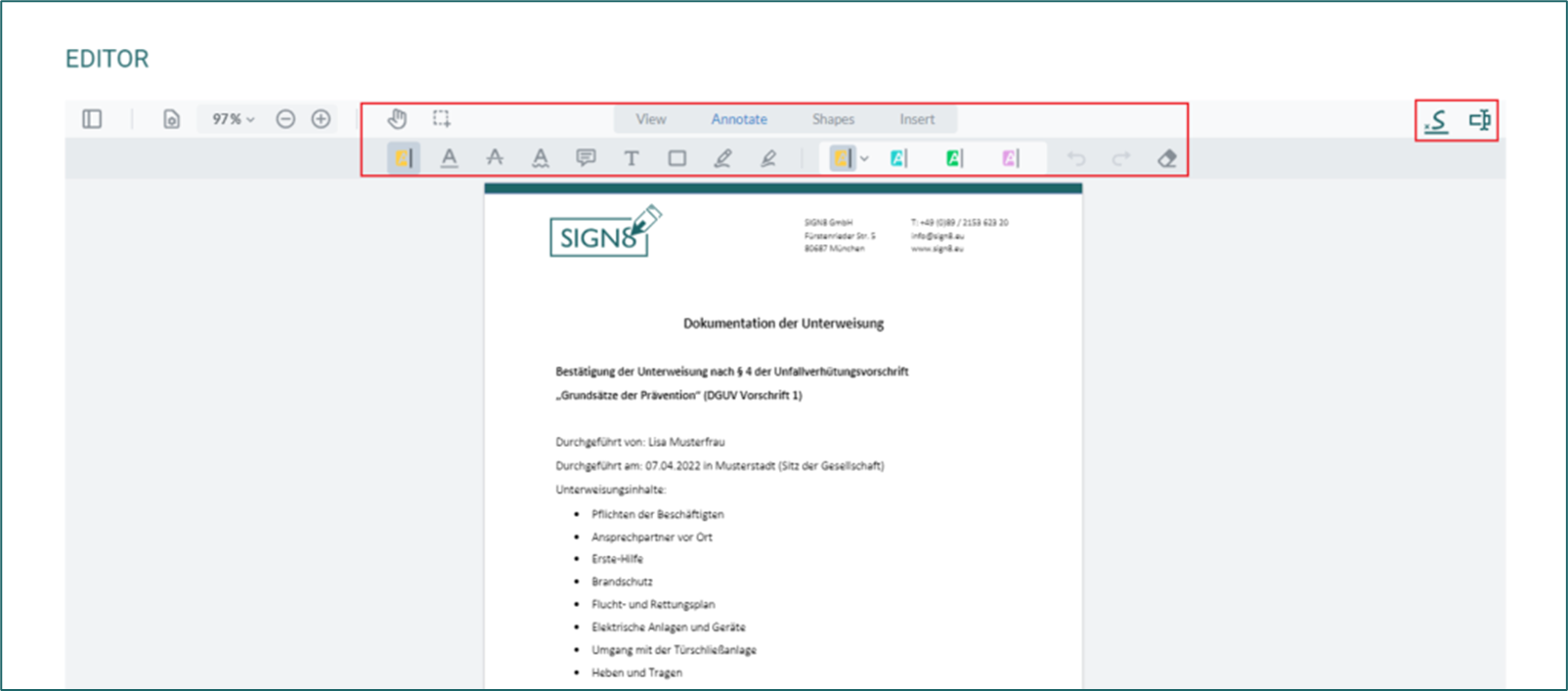
Task: Click the bullet "Umgang mit der Türschließanlage"
Action: [674, 650]
